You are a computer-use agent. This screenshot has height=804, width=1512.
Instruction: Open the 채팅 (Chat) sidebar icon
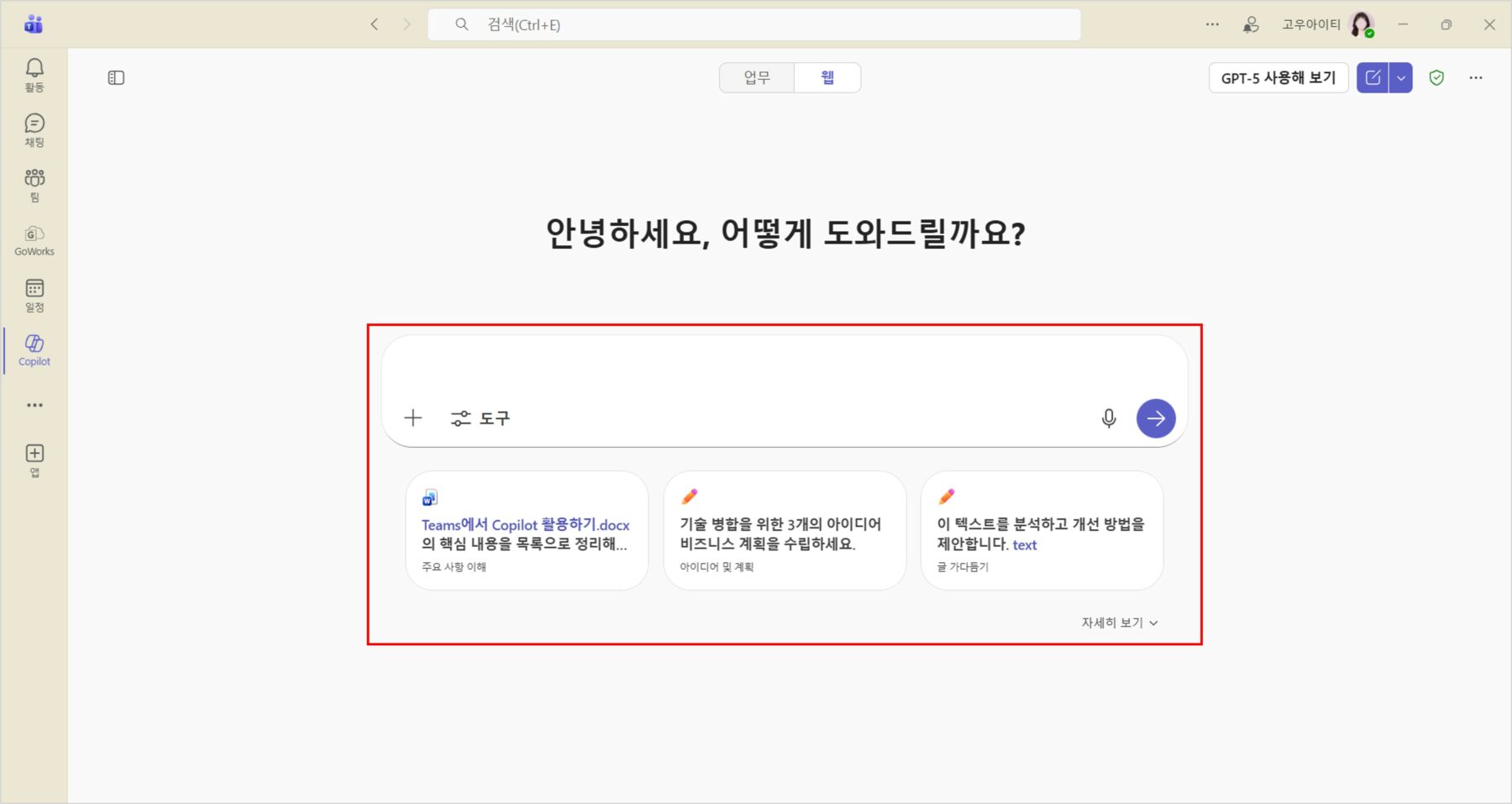pos(34,129)
